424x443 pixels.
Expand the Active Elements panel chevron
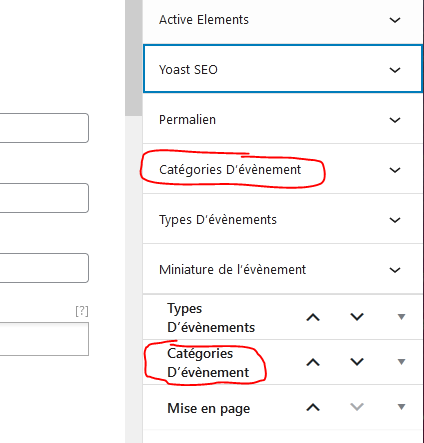coord(395,20)
